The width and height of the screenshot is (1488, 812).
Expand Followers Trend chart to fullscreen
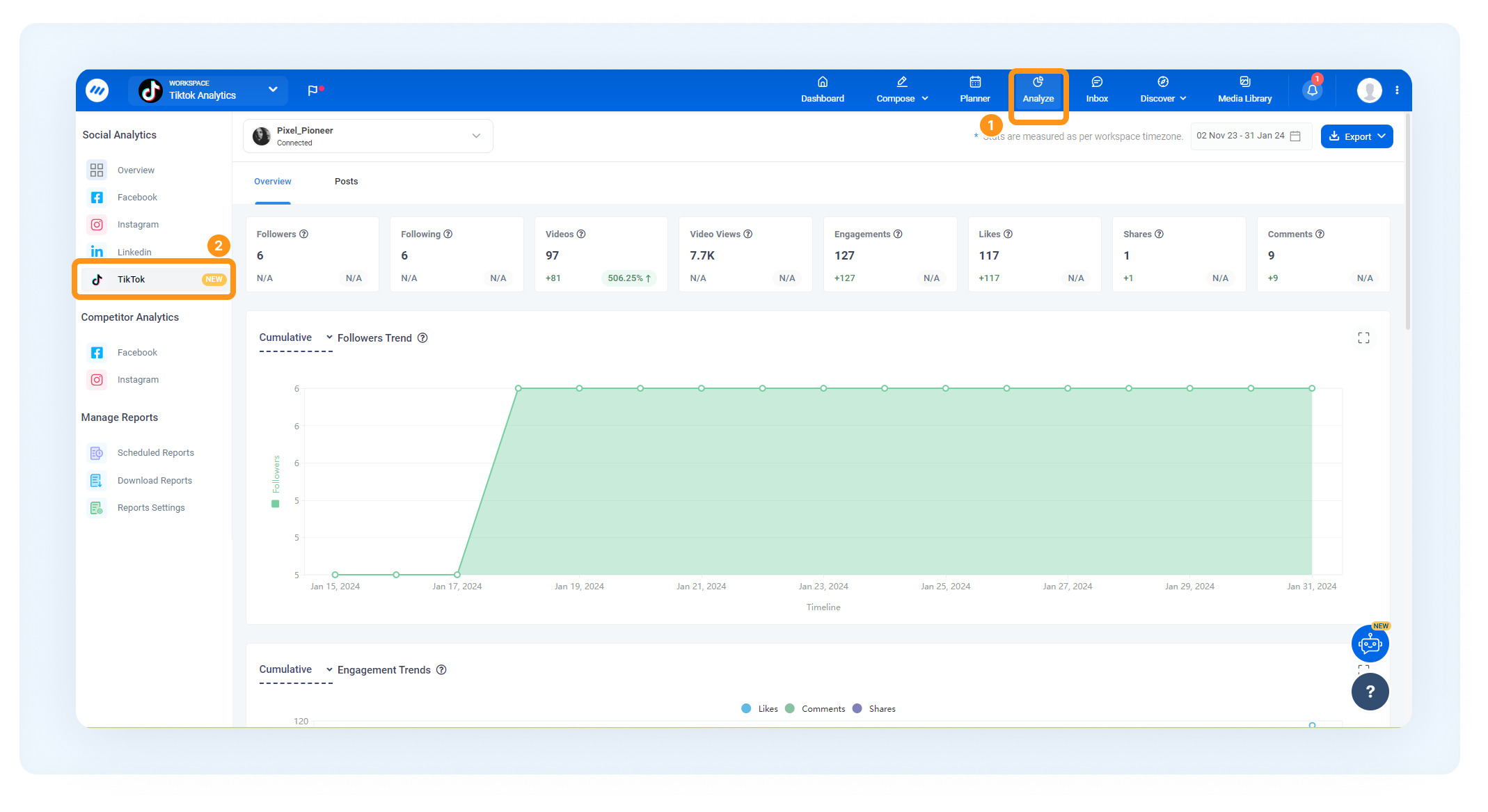coord(1363,337)
